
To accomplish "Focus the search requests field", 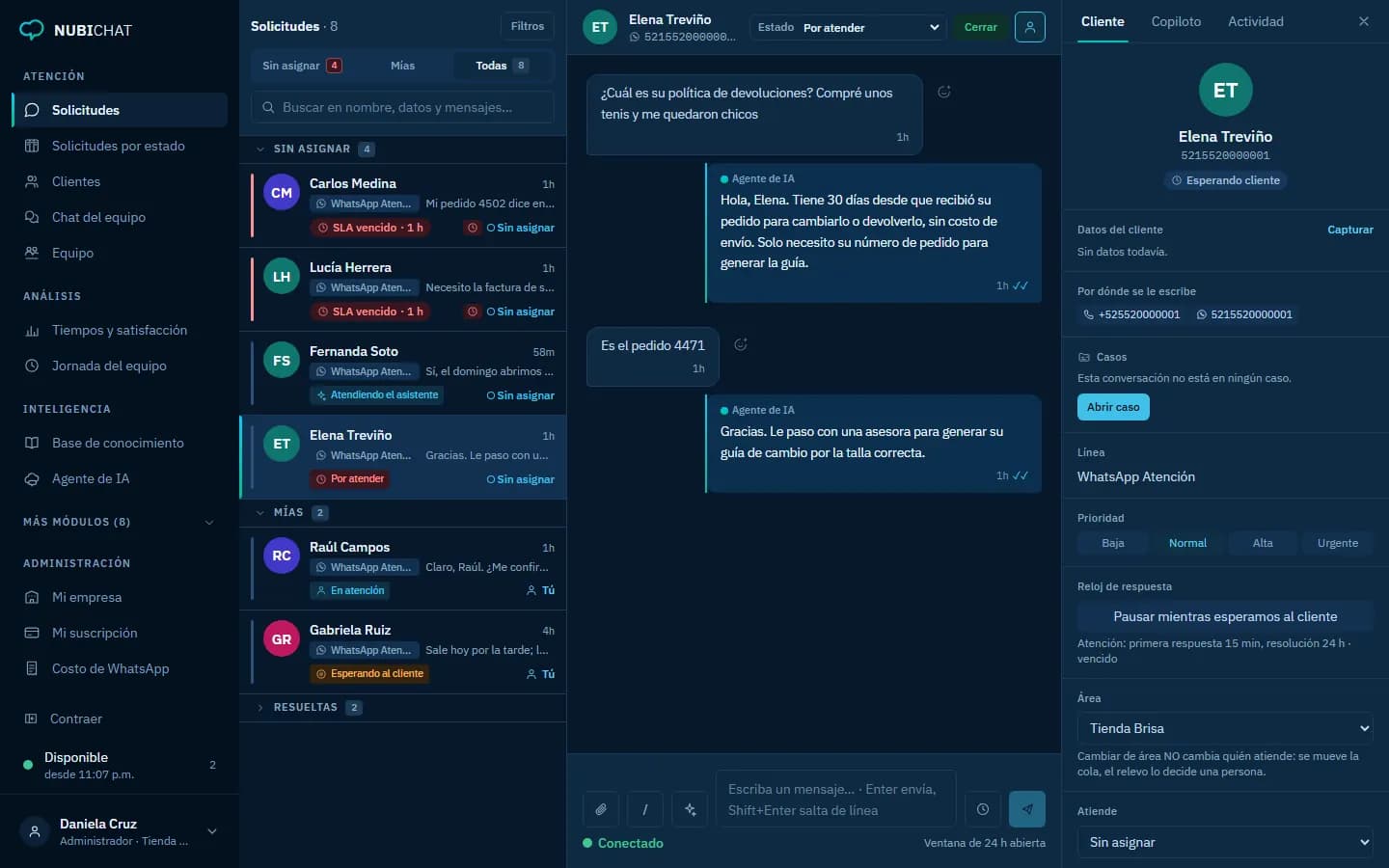I will [402, 107].
